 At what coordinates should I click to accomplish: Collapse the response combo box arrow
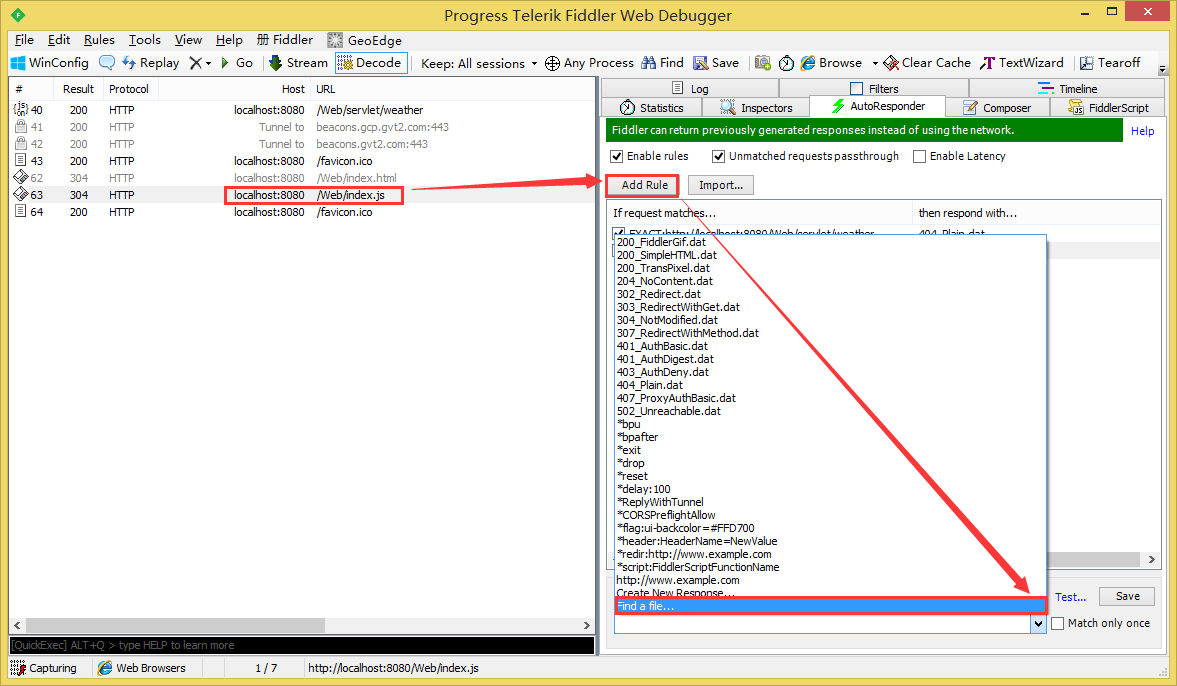tap(1038, 624)
